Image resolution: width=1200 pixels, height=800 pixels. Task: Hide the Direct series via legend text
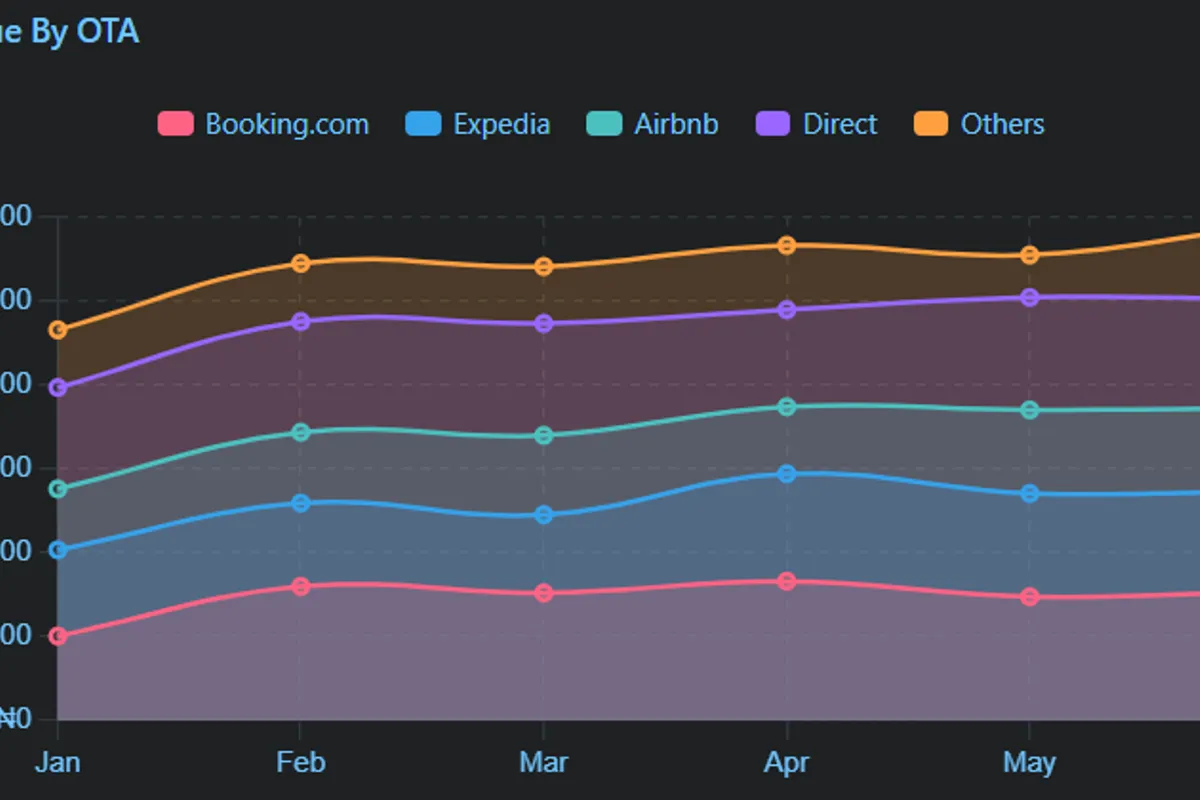(x=840, y=124)
